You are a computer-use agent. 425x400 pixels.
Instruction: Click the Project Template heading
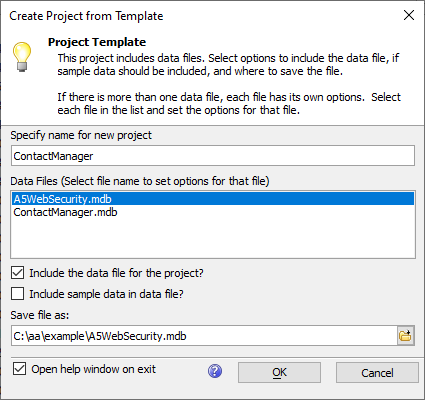pos(97,42)
